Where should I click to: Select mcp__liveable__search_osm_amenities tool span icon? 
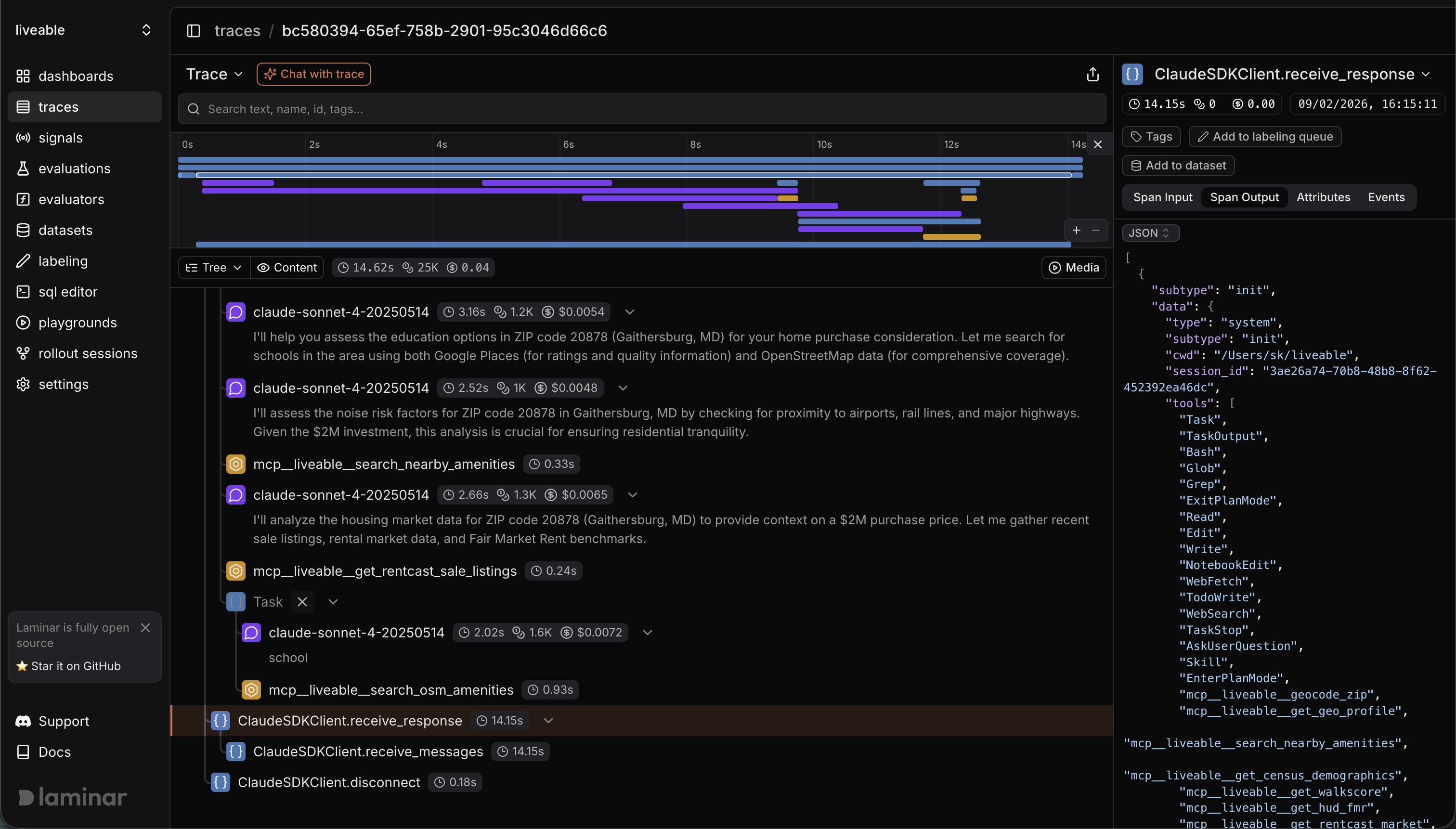pos(251,689)
